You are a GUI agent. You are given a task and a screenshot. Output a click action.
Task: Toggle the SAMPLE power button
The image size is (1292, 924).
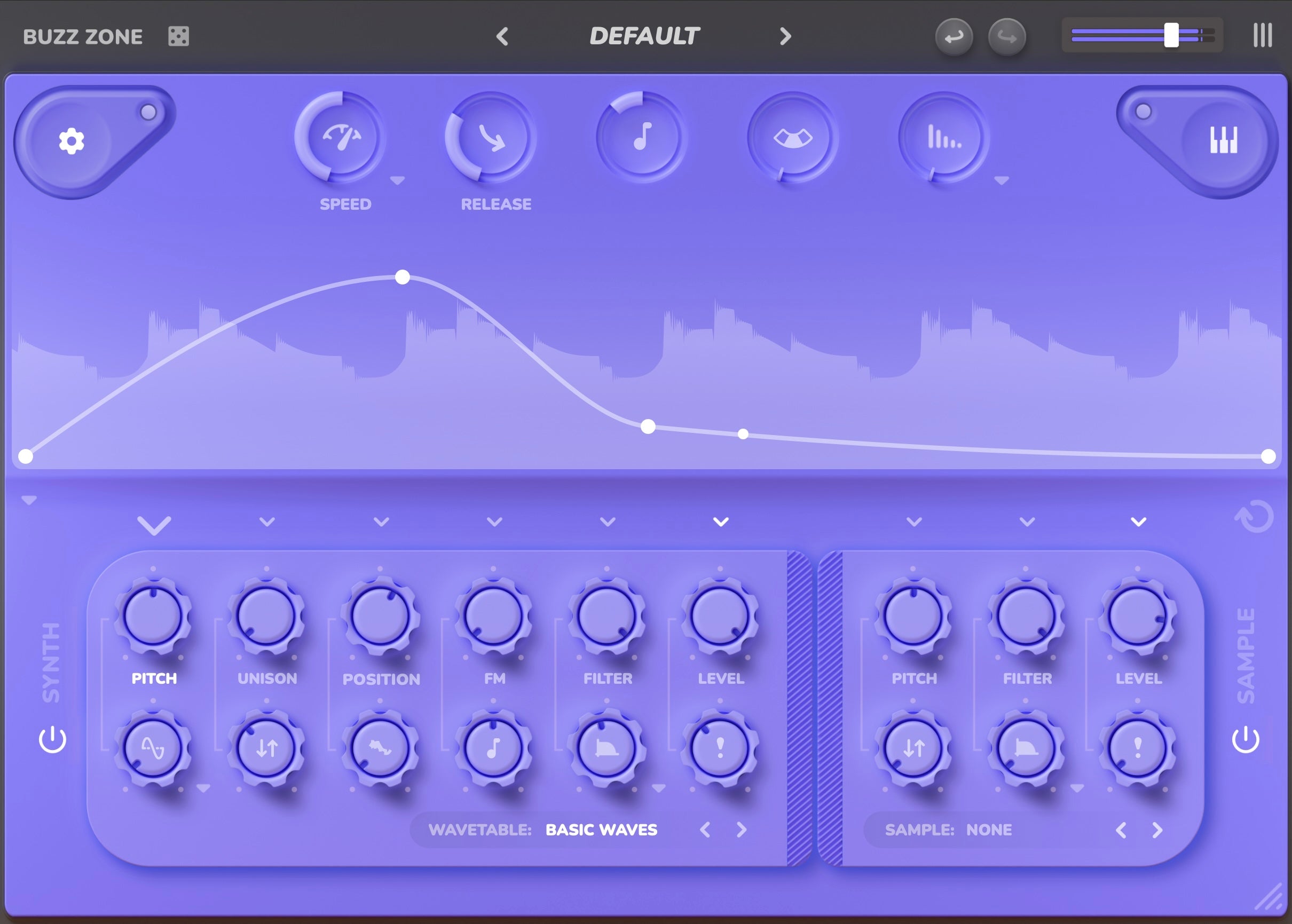tap(1246, 739)
